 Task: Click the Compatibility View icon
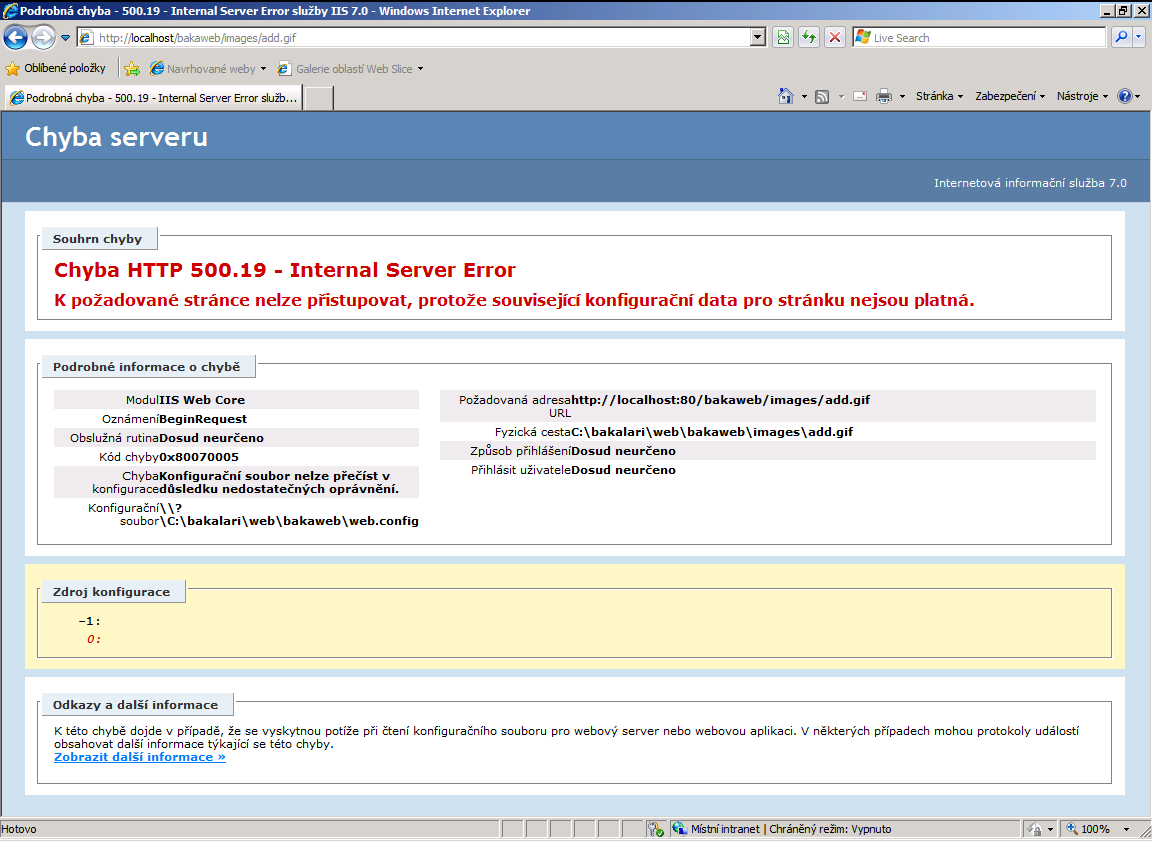coord(783,37)
